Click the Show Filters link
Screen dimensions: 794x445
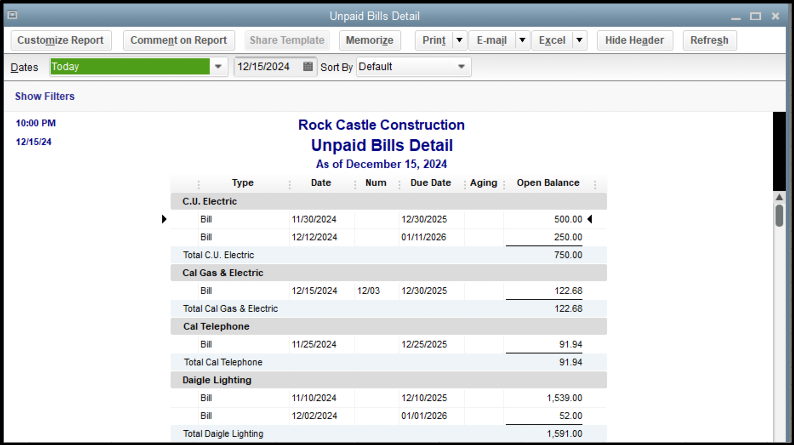(x=45, y=97)
